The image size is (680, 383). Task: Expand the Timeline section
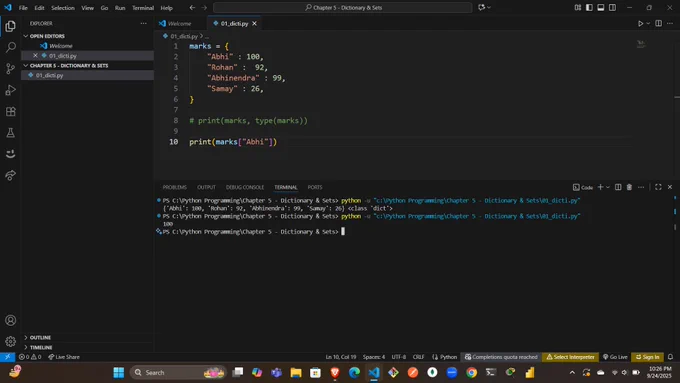(41, 347)
